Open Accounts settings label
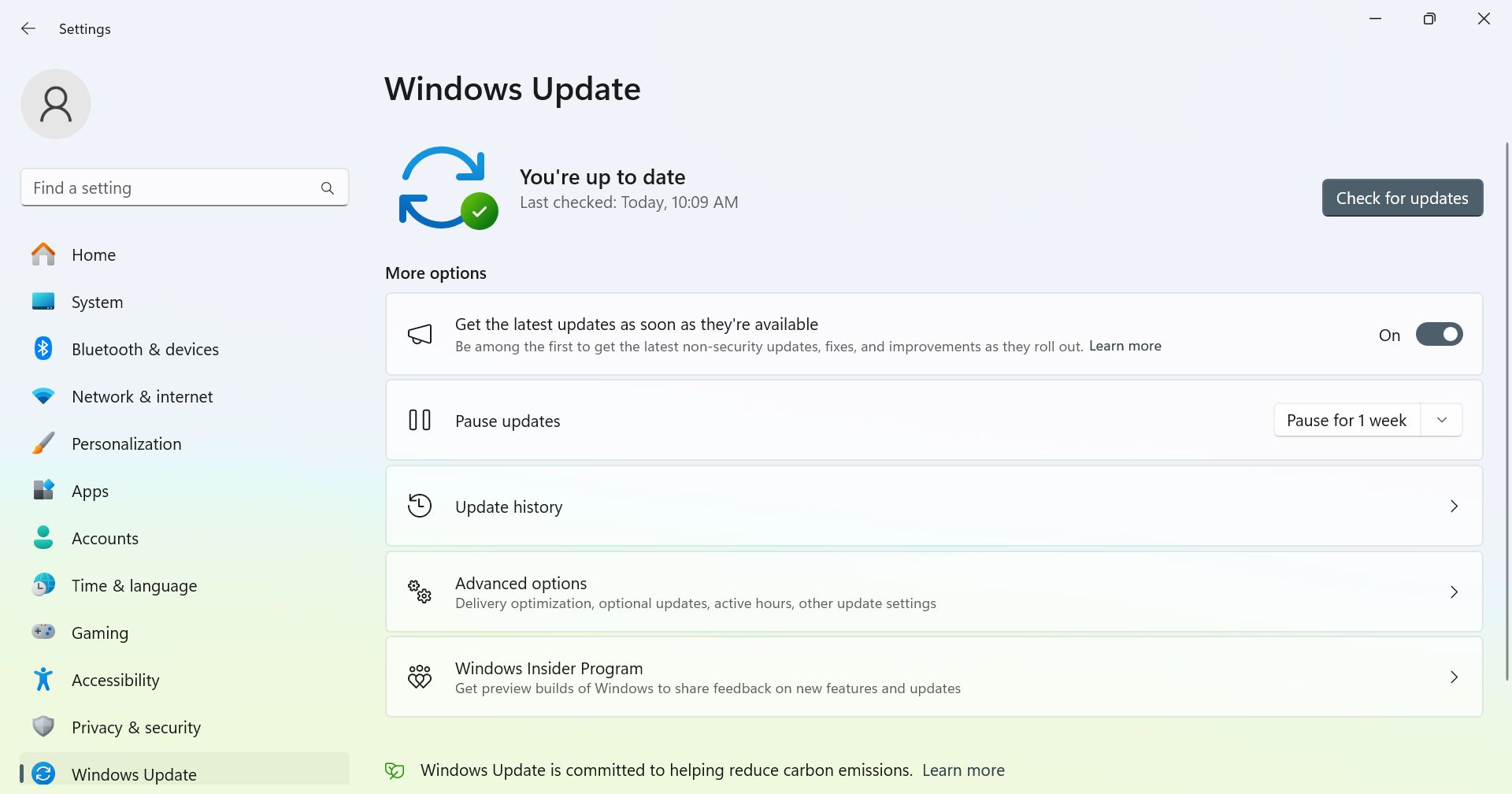The height and width of the screenshot is (794, 1512). 105,538
